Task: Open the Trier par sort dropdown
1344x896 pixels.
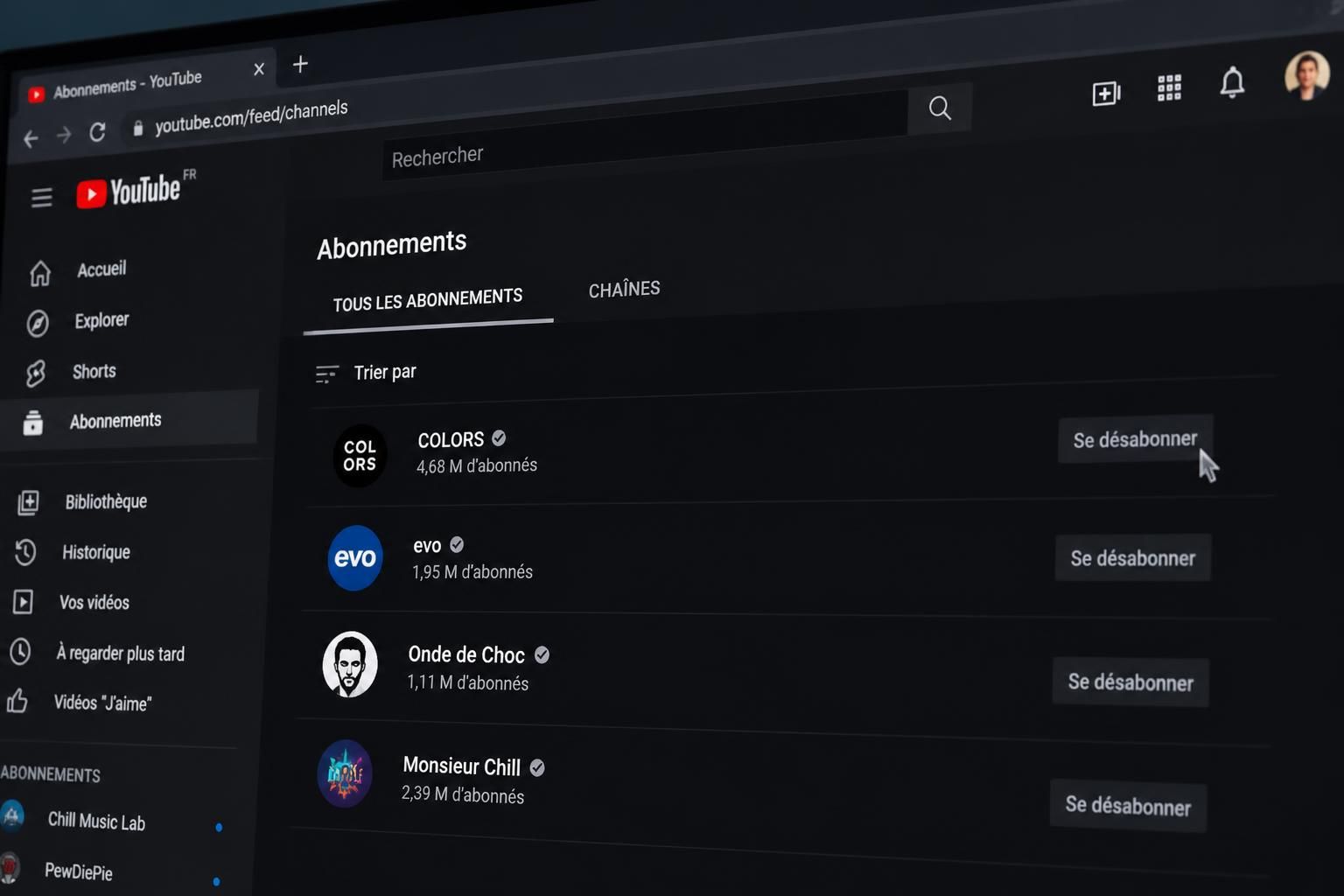Action: click(x=366, y=373)
